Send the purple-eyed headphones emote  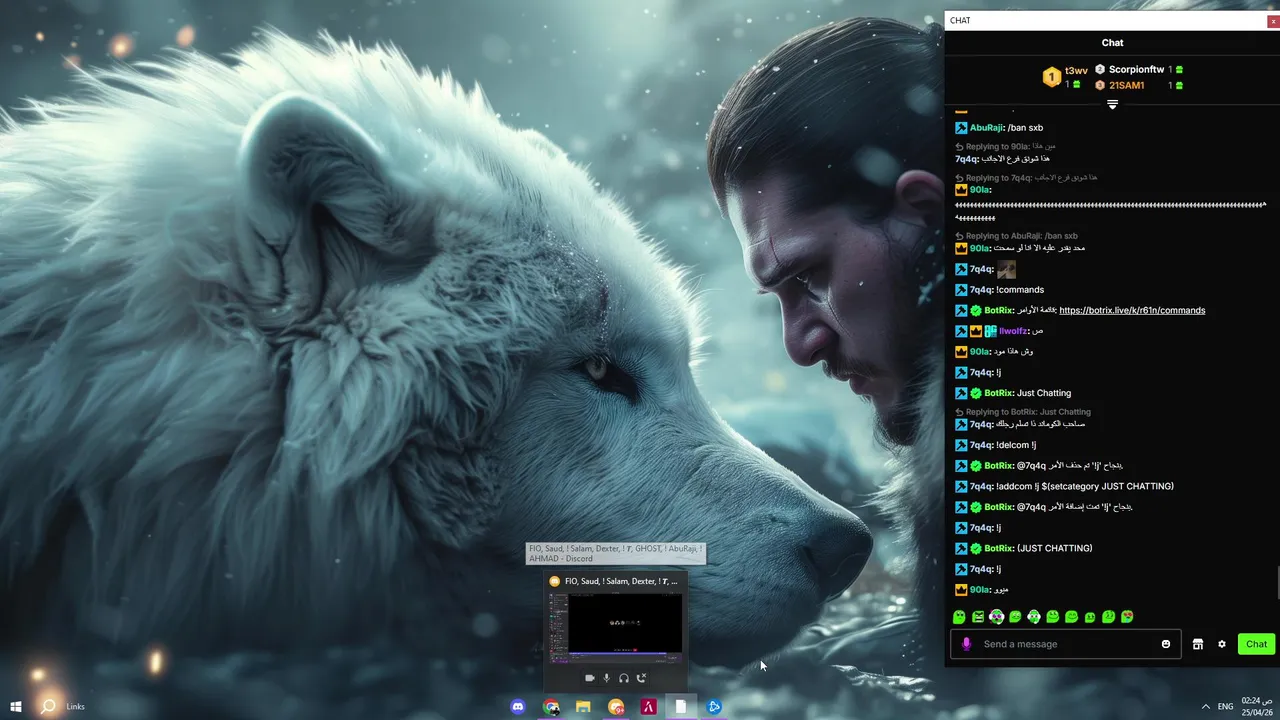(997, 617)
